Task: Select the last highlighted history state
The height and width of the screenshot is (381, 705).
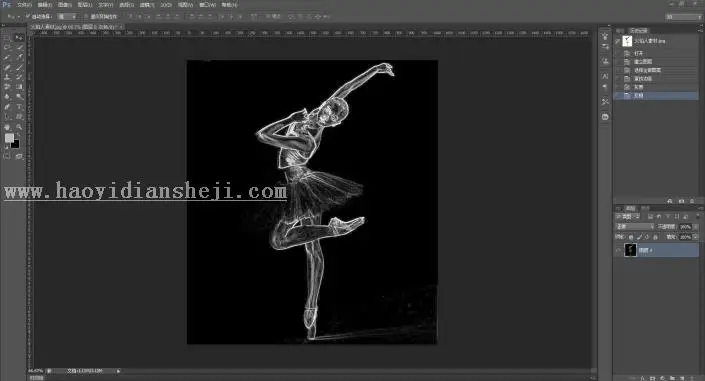Action: pyautogui.click(x=656, y=96)
